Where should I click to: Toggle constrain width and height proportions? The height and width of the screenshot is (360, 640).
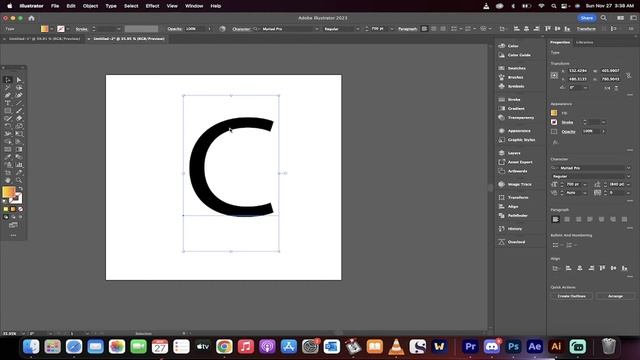(629, 75)
